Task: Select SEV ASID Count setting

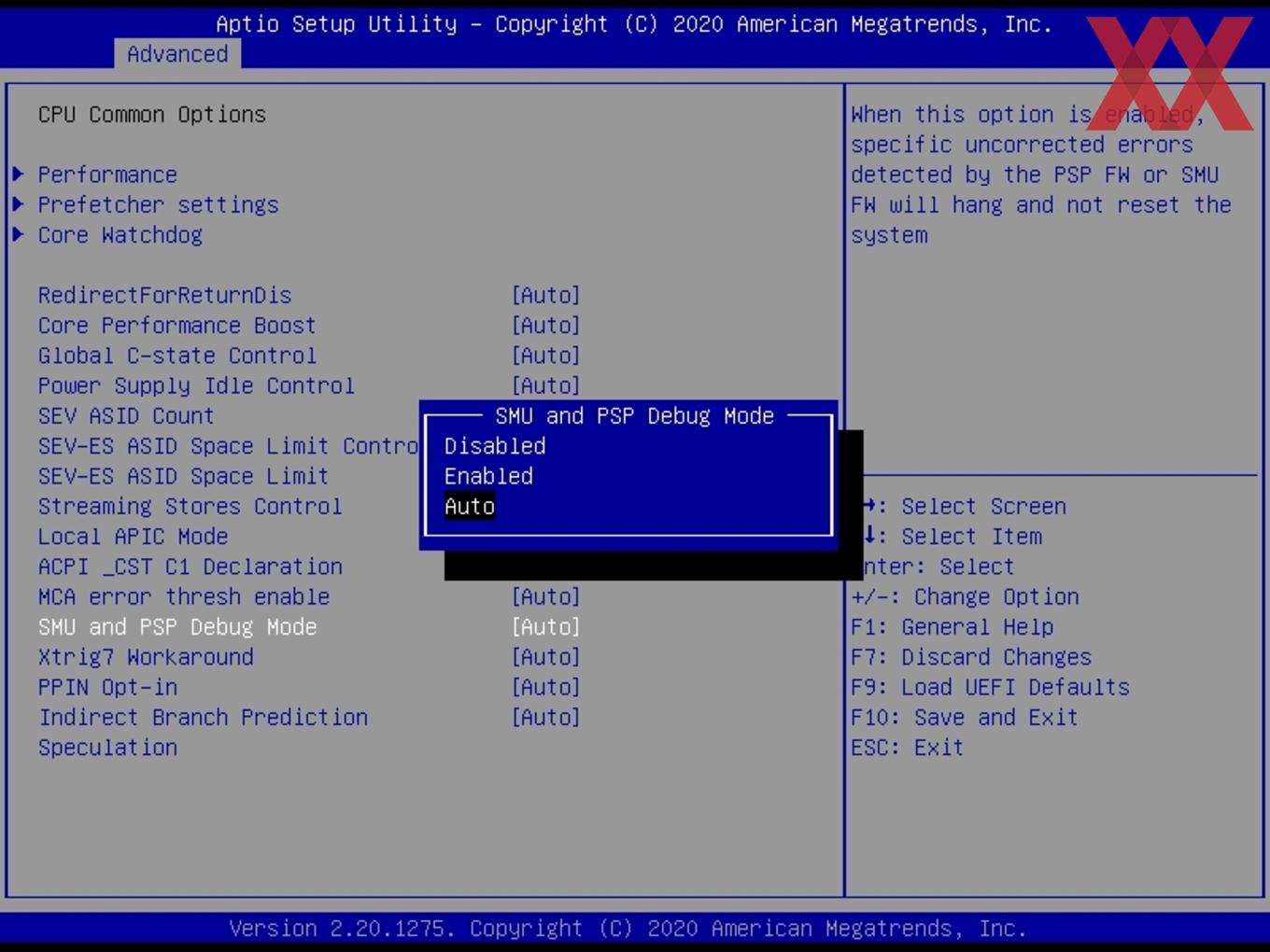Action: 126,415
